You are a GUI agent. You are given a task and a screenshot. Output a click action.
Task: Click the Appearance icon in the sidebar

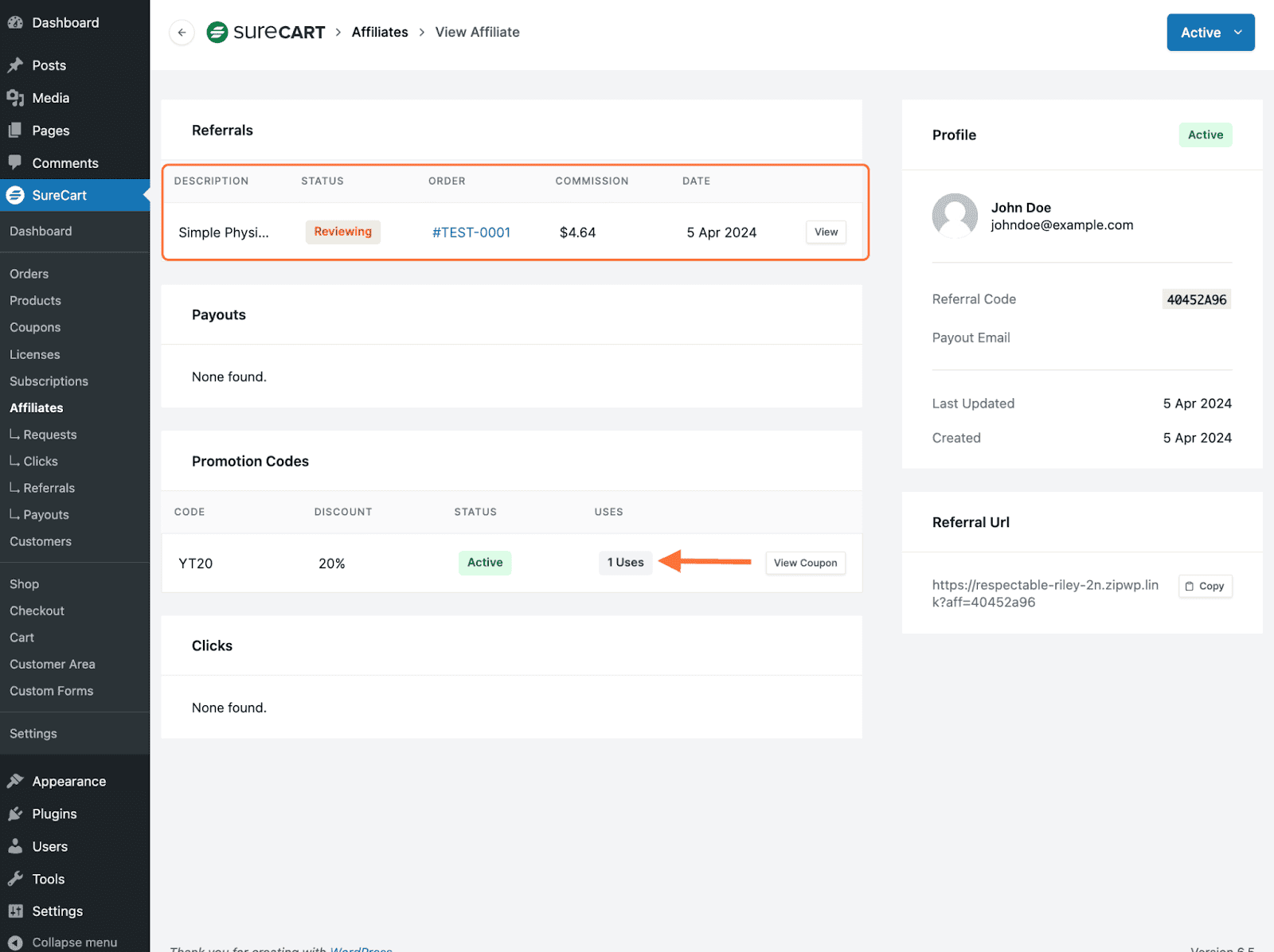[16, 781]
